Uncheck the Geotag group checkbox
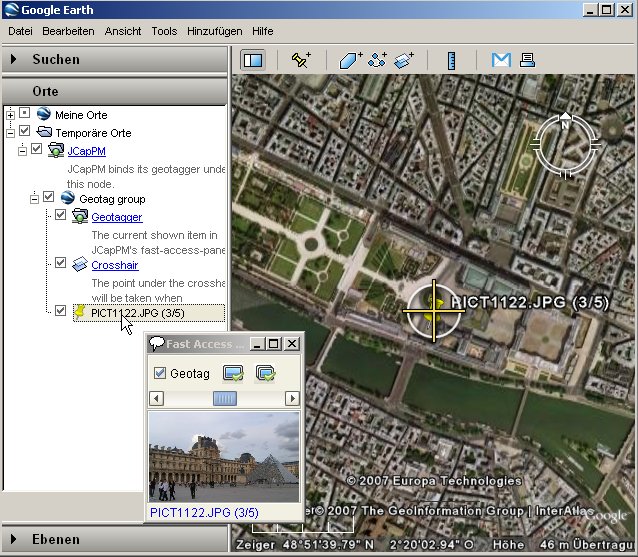638x557 pixels. [48, 197]
